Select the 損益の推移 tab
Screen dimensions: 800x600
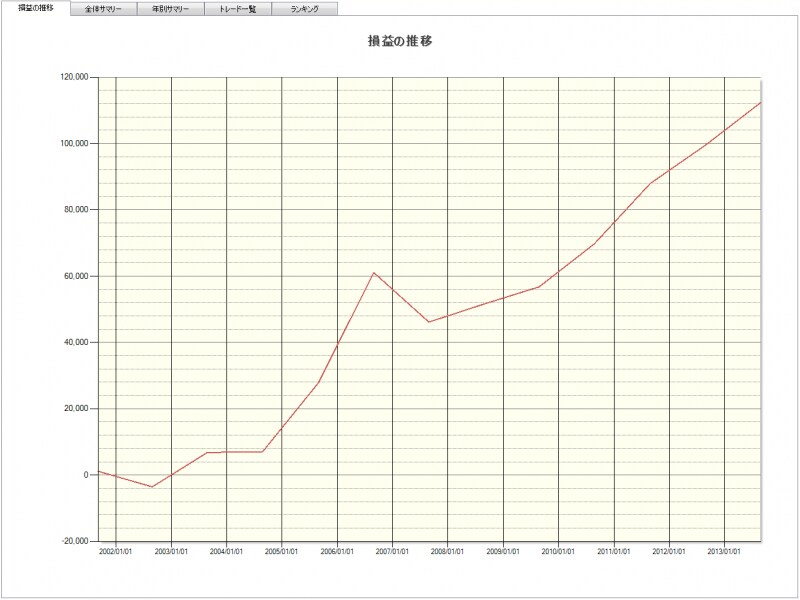coord(35,8)
